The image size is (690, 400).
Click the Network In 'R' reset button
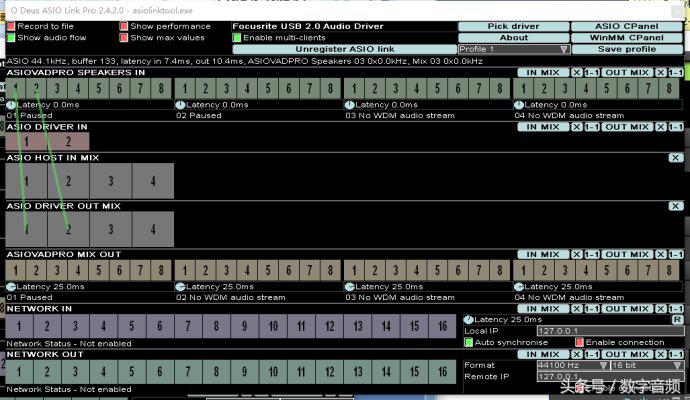677,319
